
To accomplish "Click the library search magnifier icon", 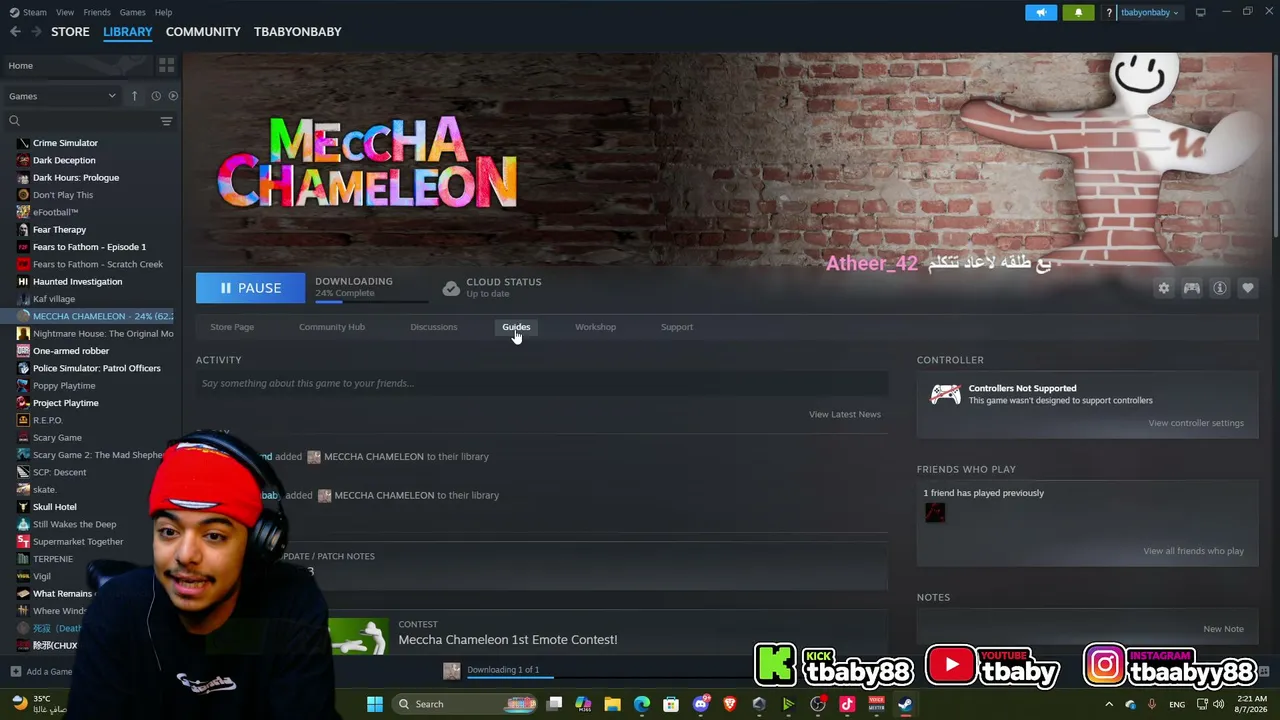I will [x=14, y=121].
